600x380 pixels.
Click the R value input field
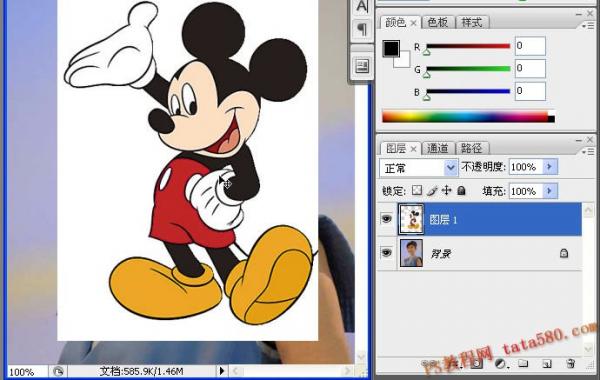[x=530, y=46]
